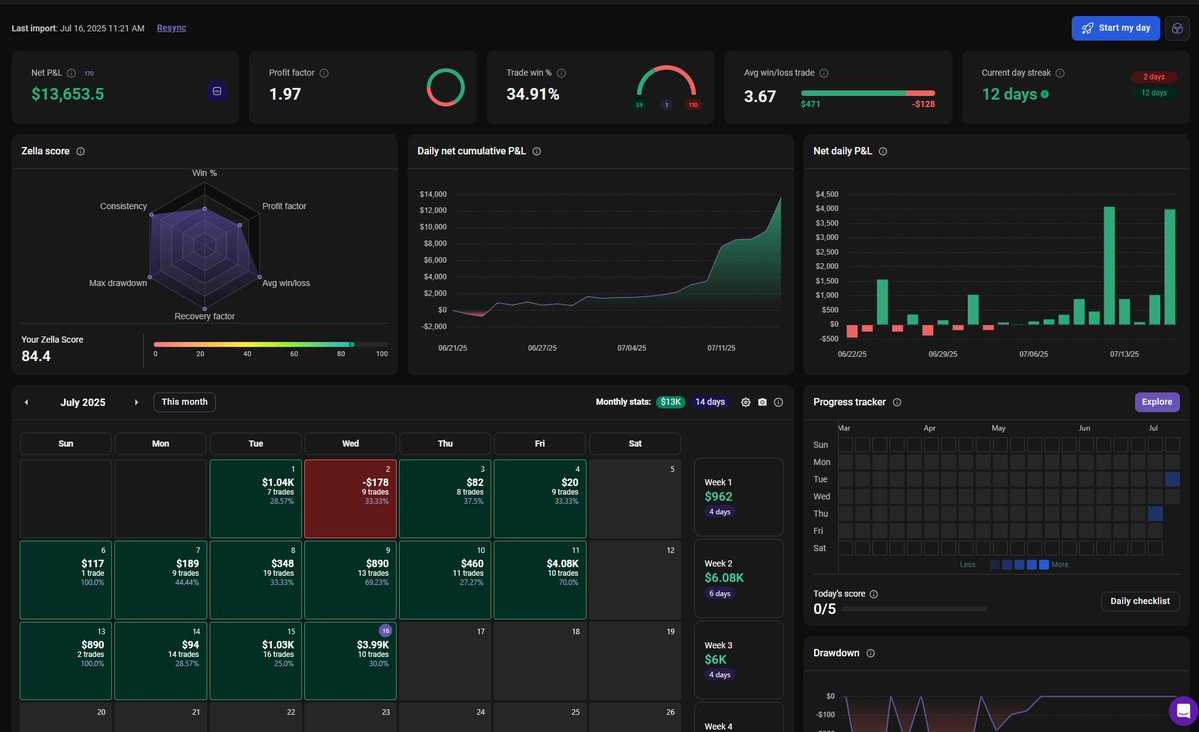The height and width of the screenshot is (732, 1199).
Task: Open the Daily checklist button
Action: tap(1140, 601)
